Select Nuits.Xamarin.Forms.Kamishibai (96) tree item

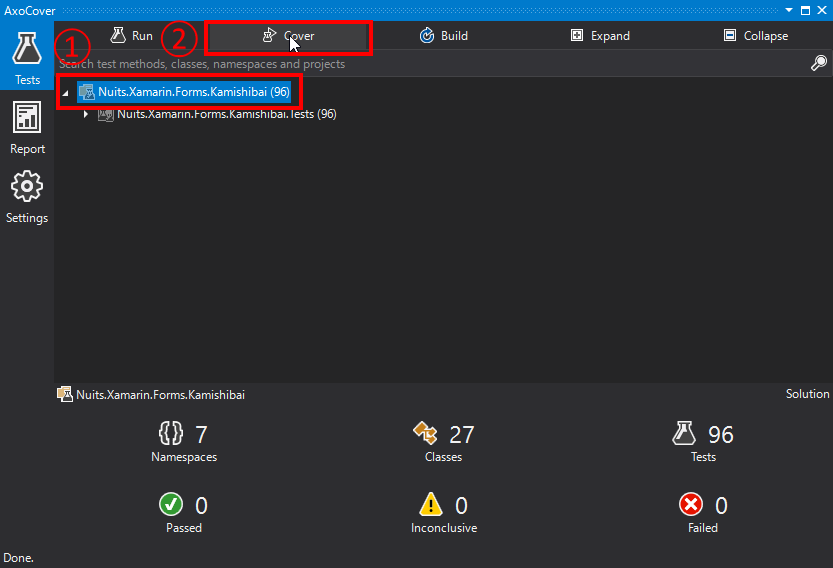click(184, 92)
